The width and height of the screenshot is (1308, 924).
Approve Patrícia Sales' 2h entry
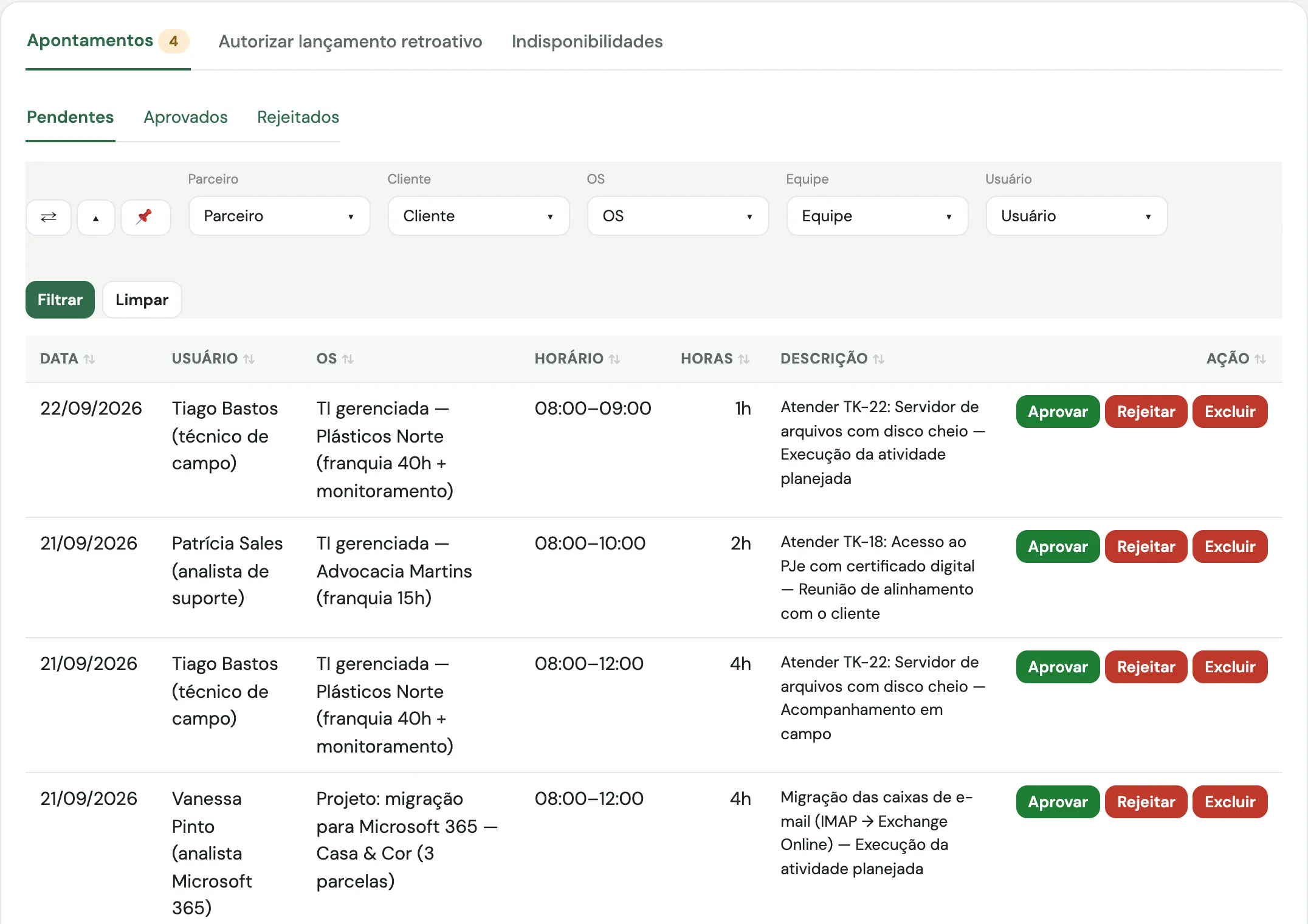tap(1058, 546)
